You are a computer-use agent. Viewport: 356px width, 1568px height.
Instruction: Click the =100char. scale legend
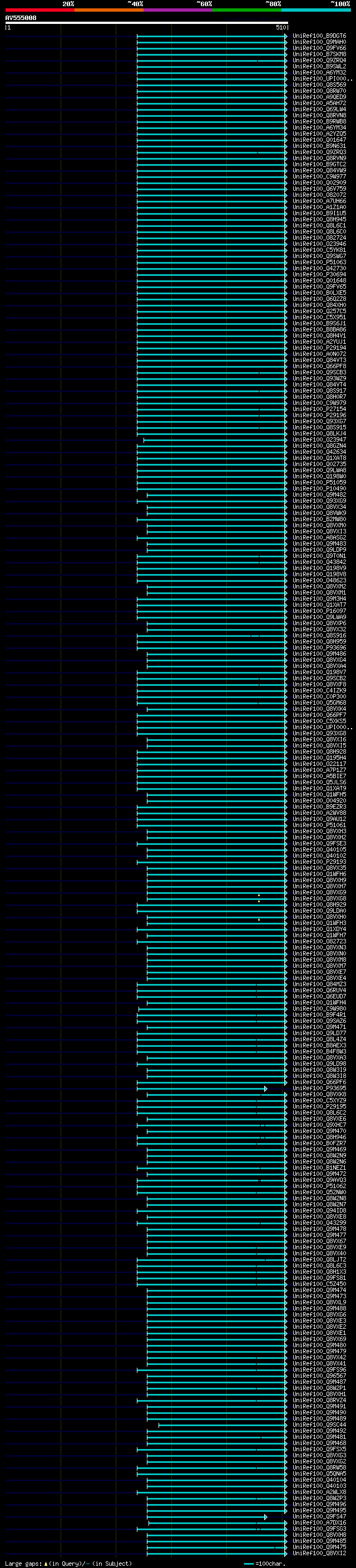265,1564
